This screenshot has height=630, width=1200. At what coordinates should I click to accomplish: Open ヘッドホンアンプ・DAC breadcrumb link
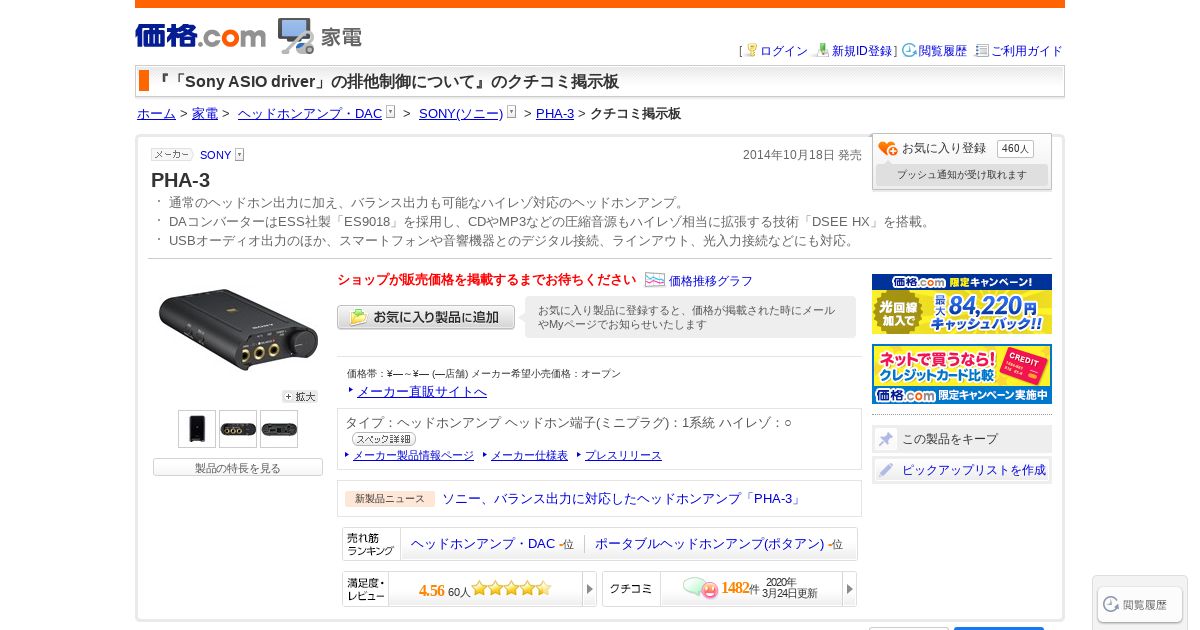310,114
